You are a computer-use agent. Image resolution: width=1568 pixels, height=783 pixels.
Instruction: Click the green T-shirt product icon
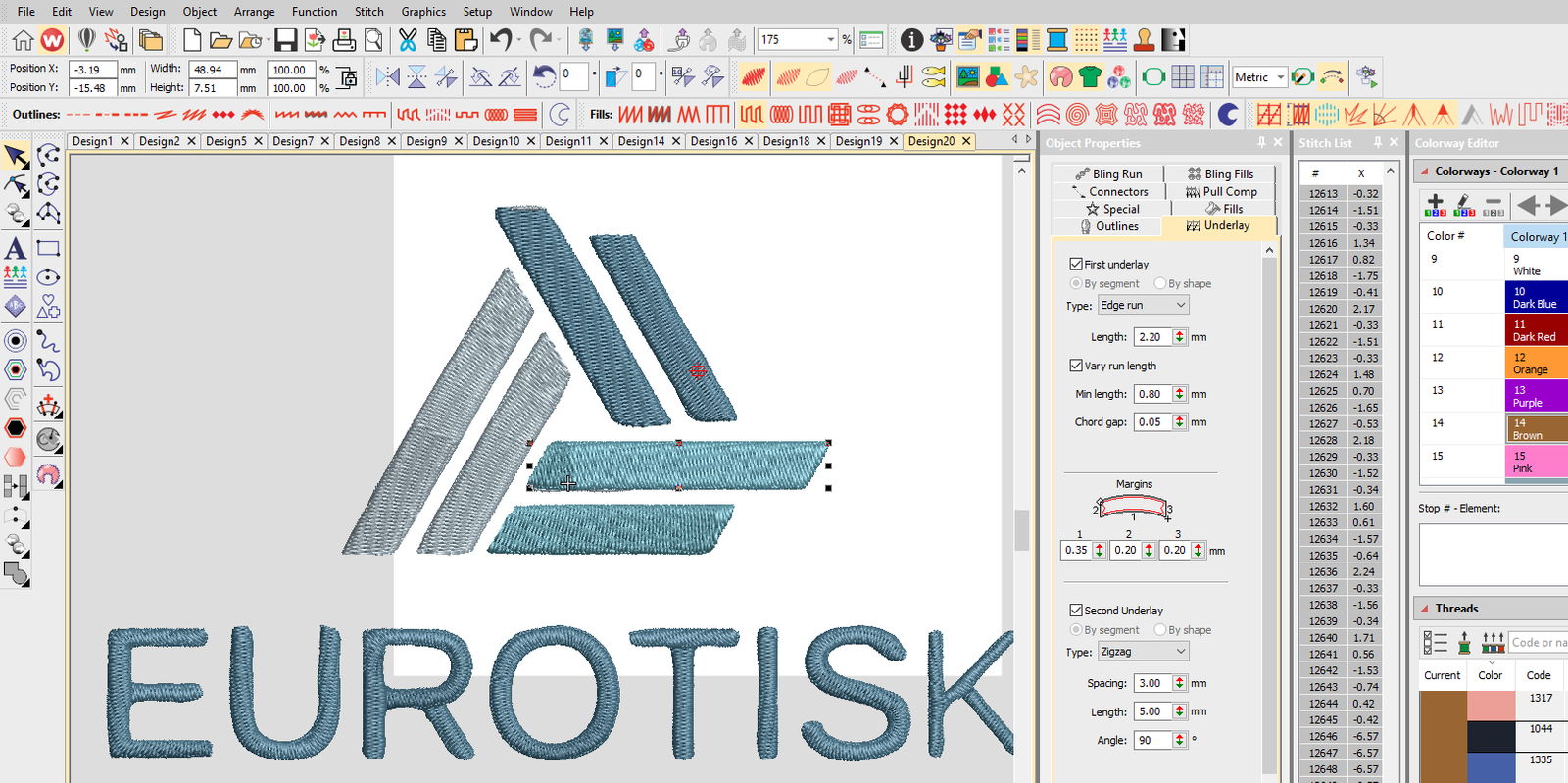(x=1090, y=76)
